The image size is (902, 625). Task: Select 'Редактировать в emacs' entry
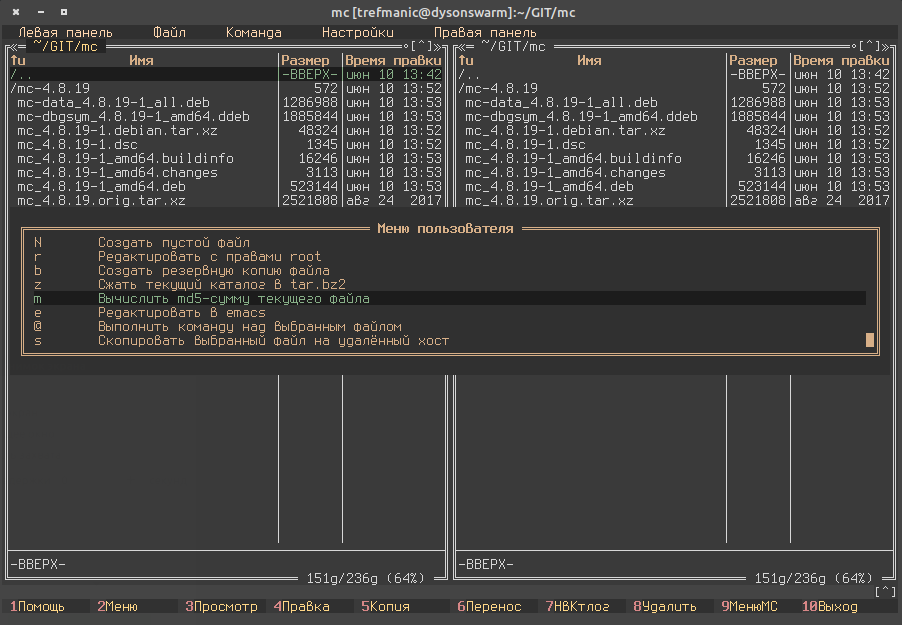click(181, 312)
